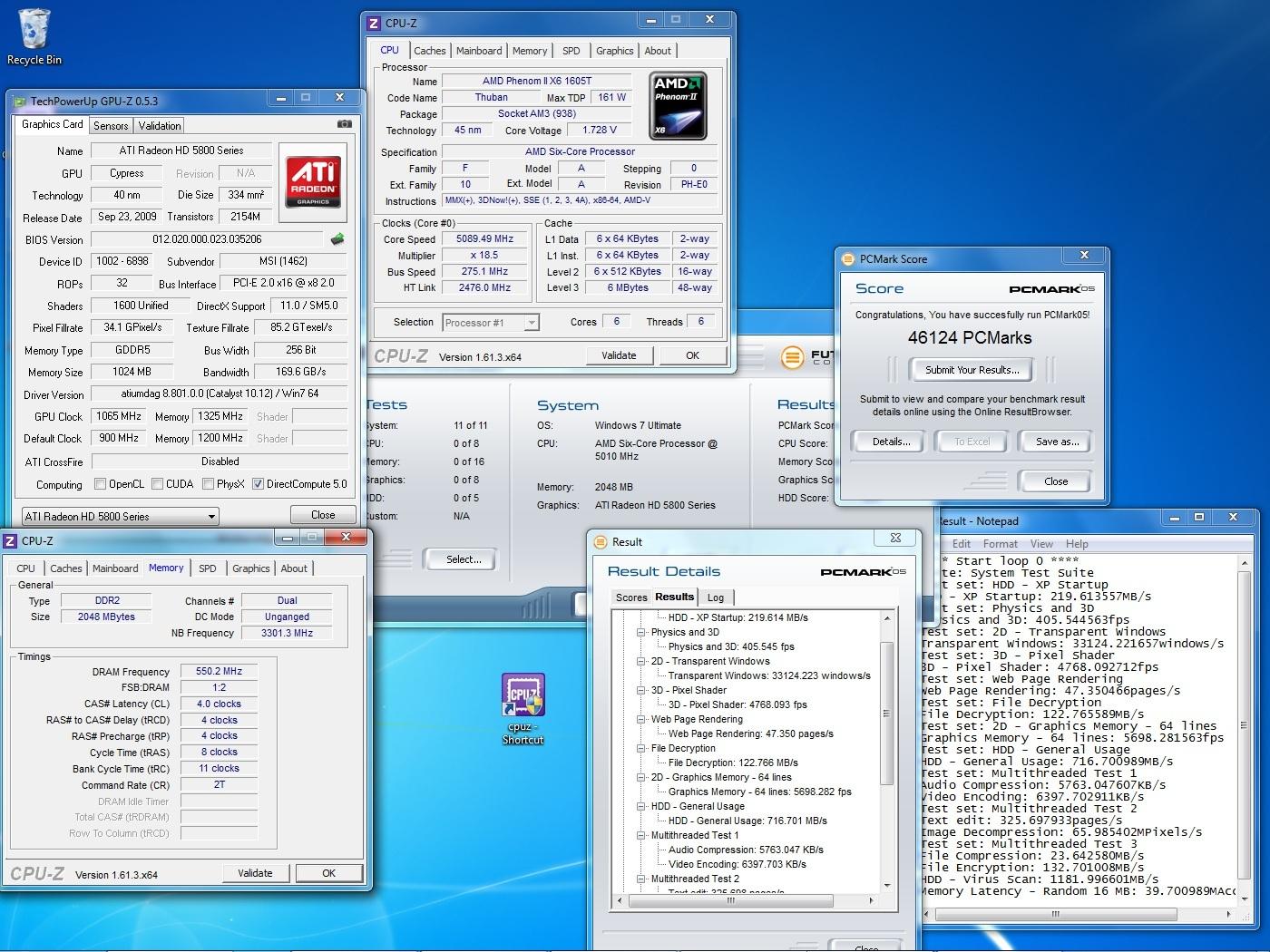Open the Processor #1 selection dropdown
The width and height of the screenshot is (1270, 952).
(491, 323)
